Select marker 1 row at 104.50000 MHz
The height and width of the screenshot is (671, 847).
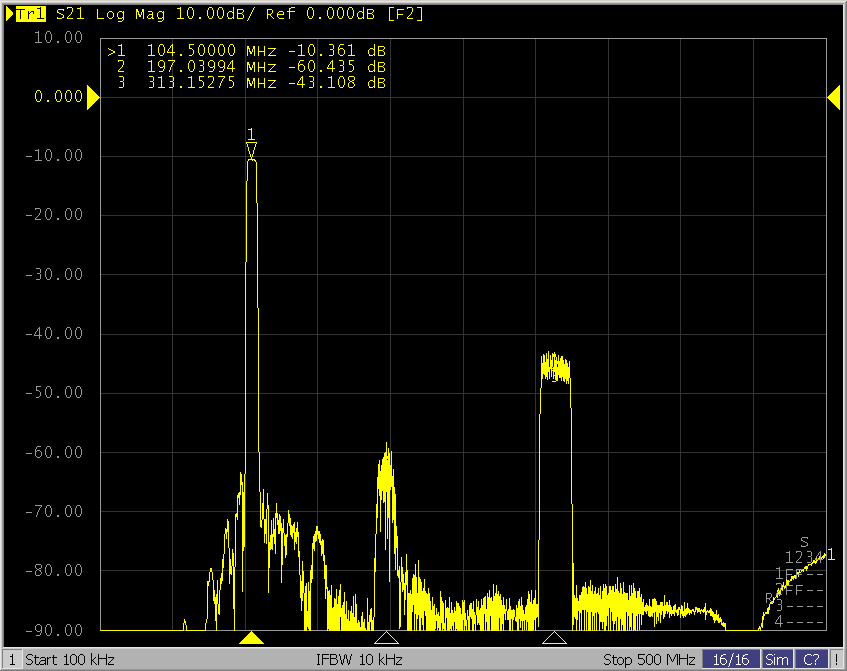246,51
